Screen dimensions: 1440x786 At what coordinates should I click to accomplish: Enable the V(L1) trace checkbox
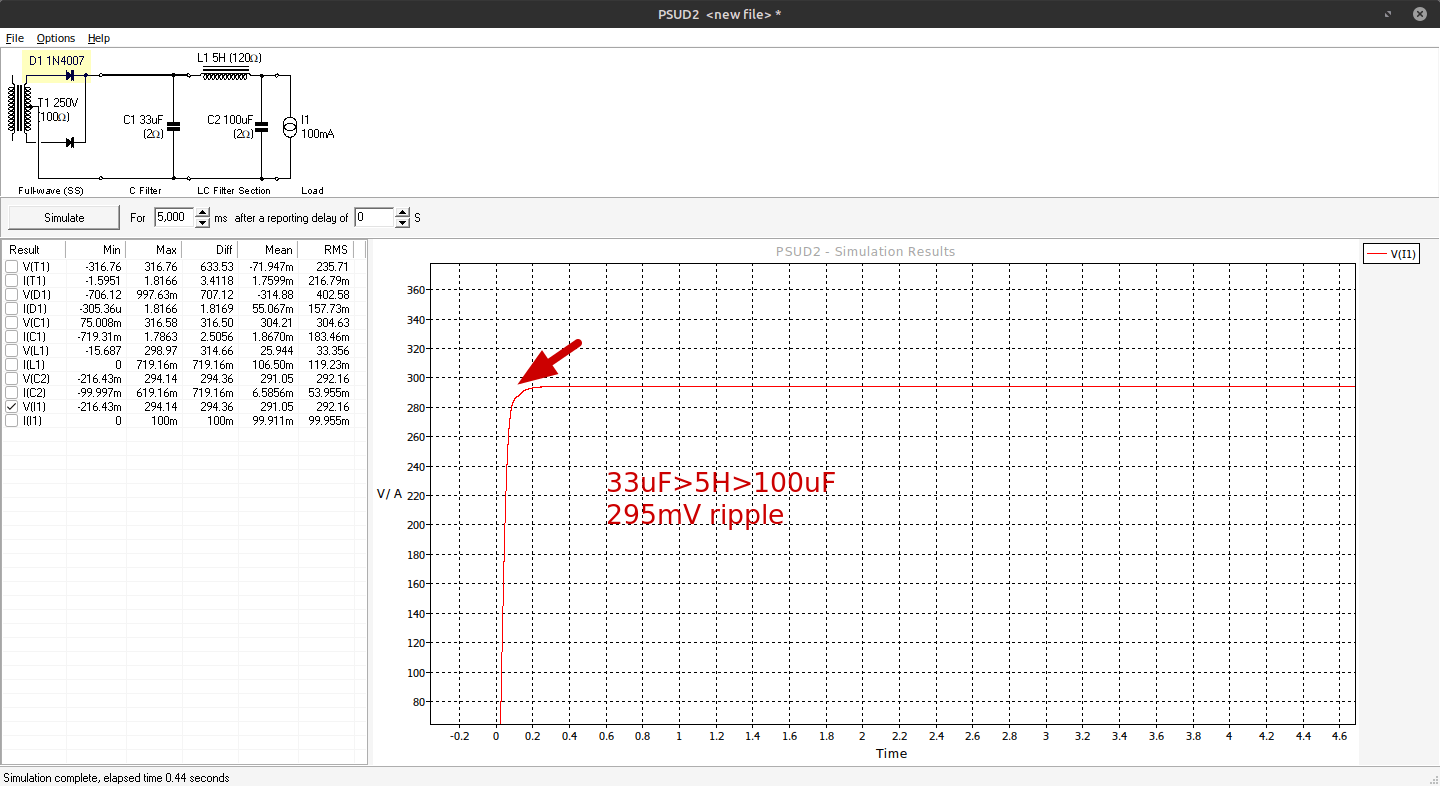[12, 351]
